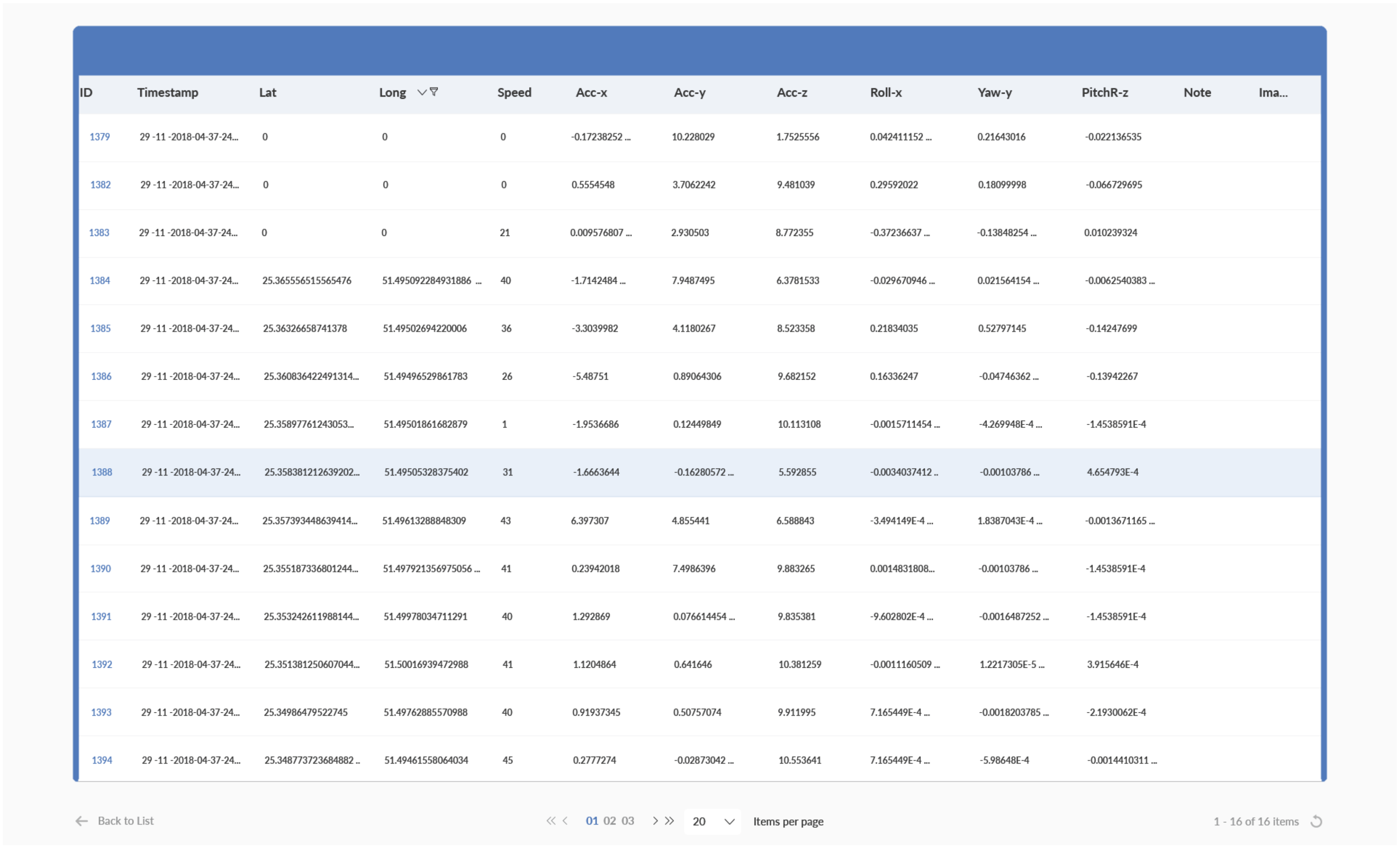The height and width of the screenshot is (847, 1400).
Task: Go to the first page arrow
Action: click(x=550, y=821)
